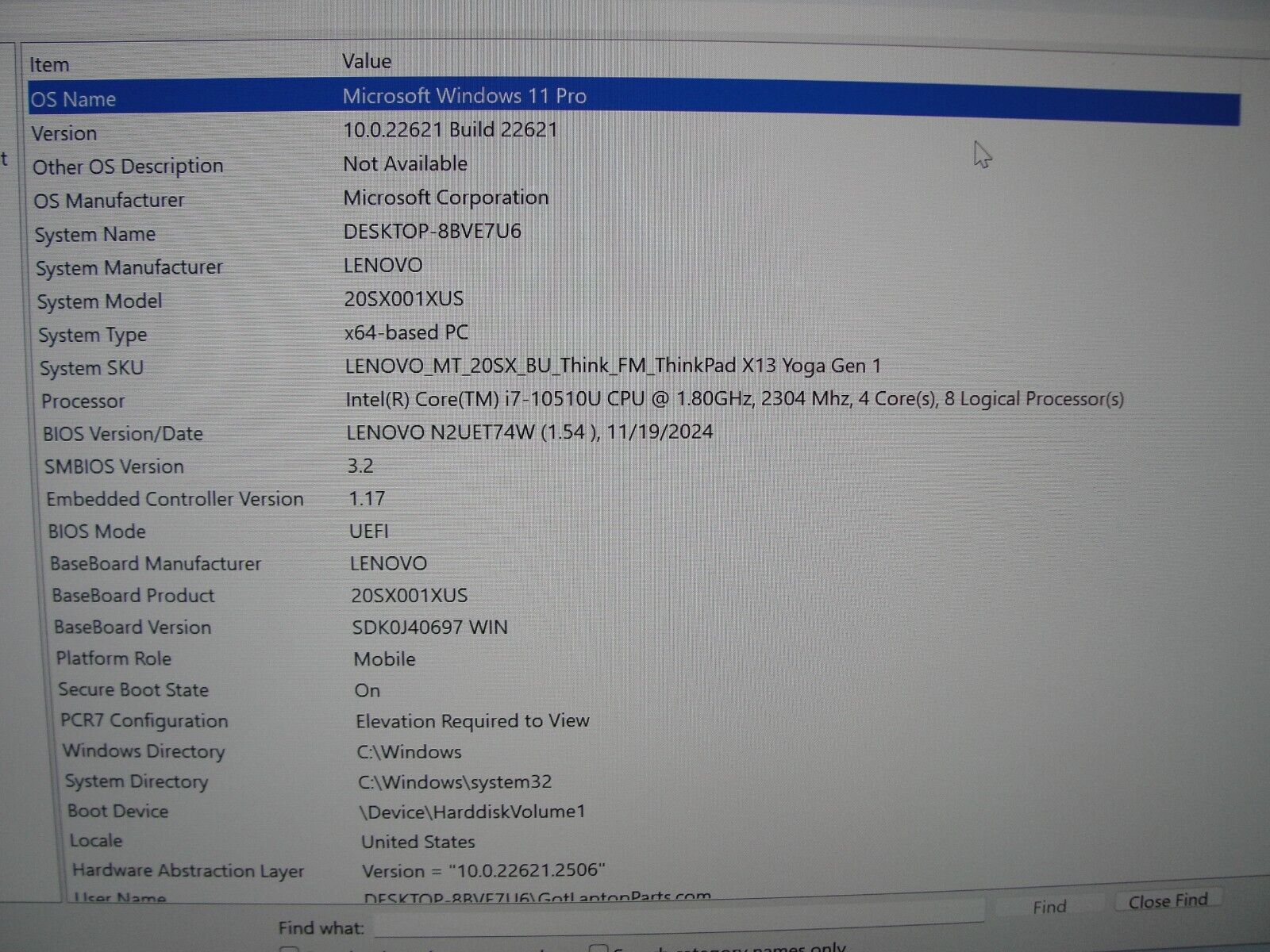Check the Search category names only box

(599, 949)
